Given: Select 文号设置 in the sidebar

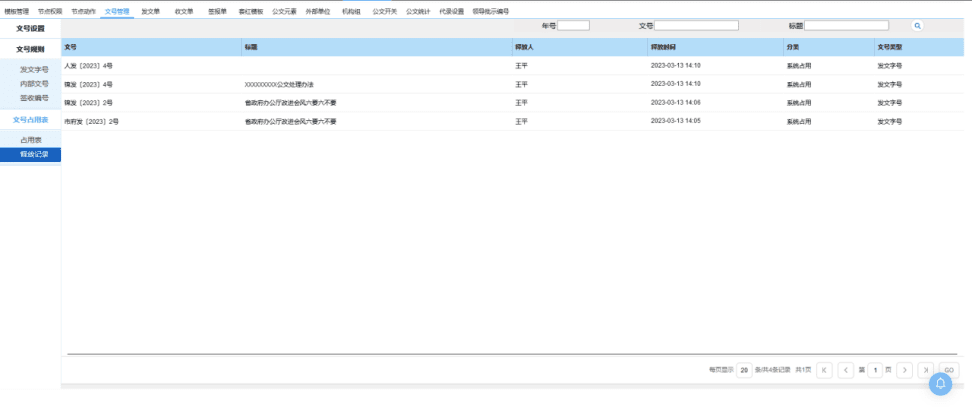Looking at the screenshot, I should 30,28.
